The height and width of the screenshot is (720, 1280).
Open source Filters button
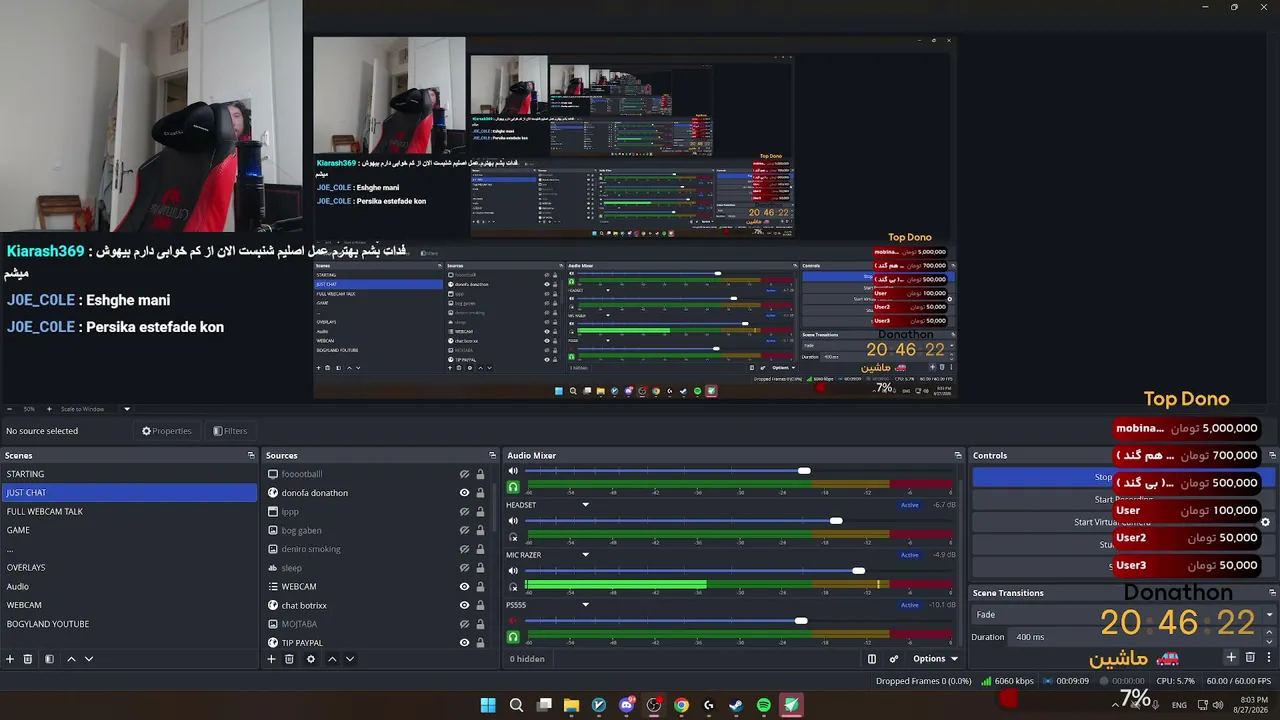pos(230,431)
